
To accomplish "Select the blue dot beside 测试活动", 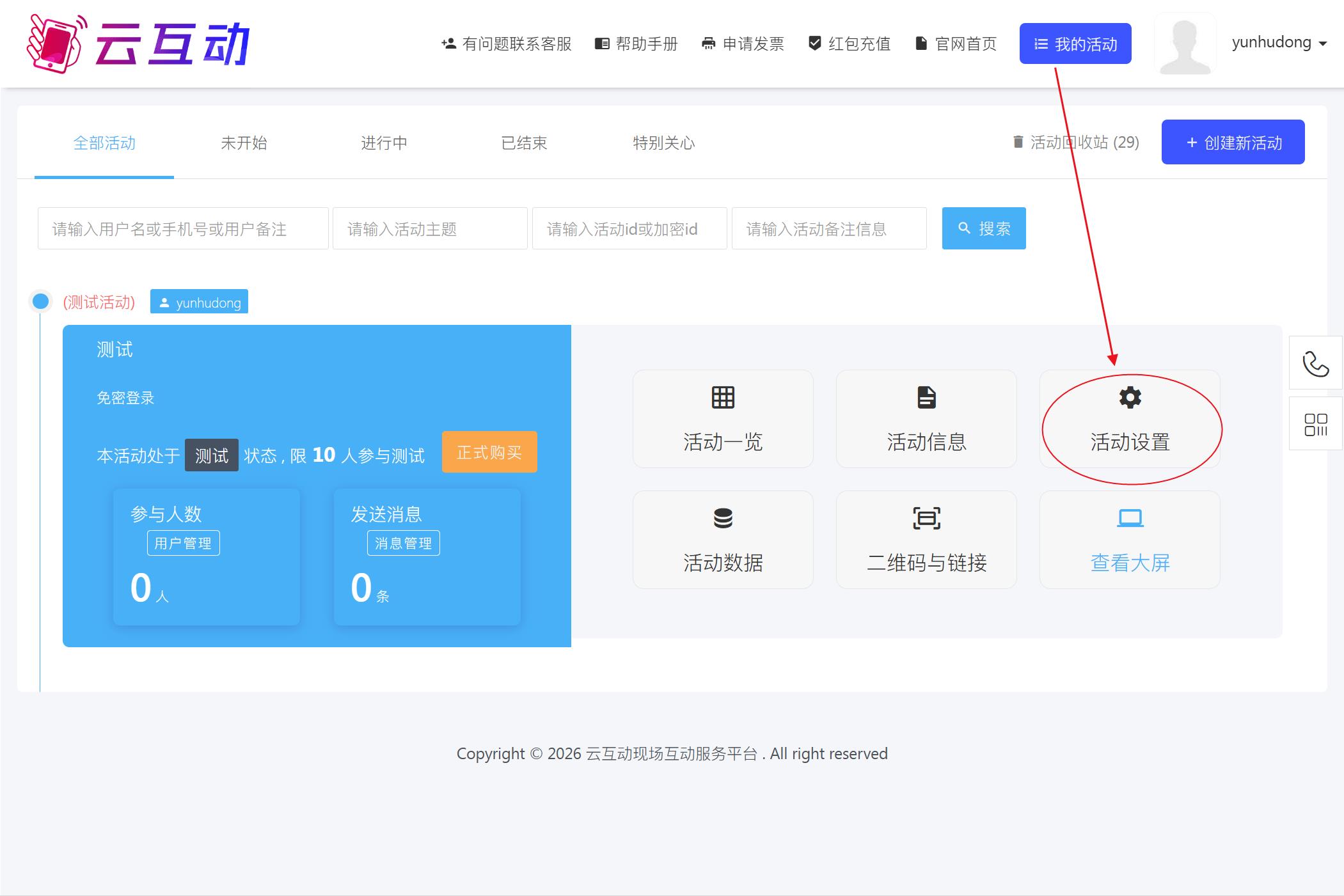I will [x=41, y=301].
